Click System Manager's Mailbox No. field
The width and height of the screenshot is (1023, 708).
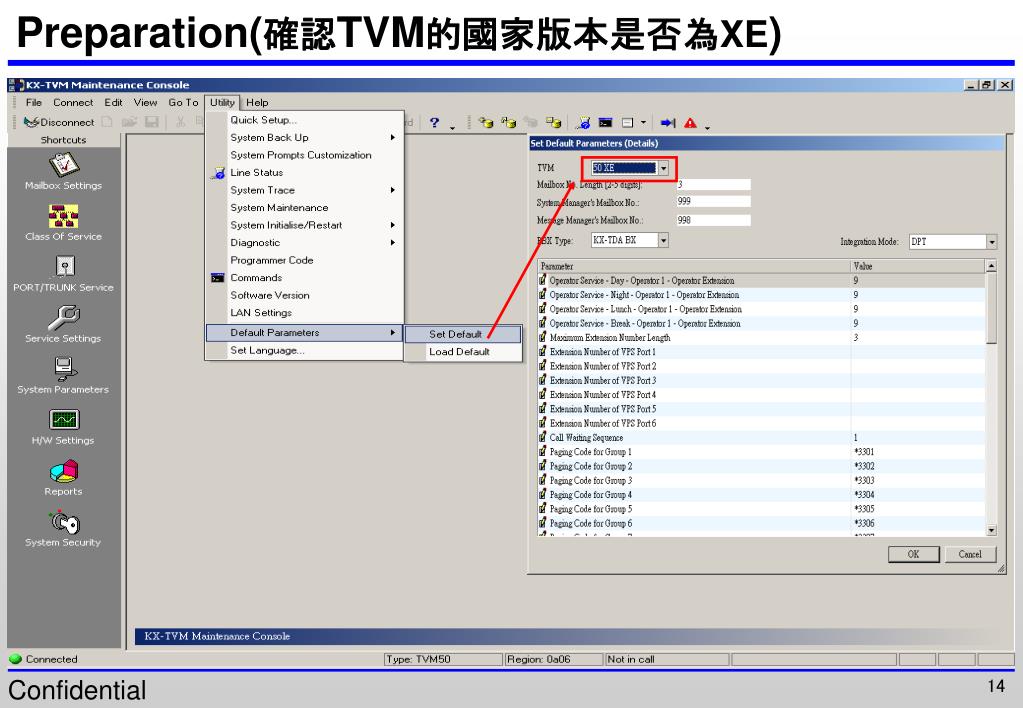[x=713, y=202]
